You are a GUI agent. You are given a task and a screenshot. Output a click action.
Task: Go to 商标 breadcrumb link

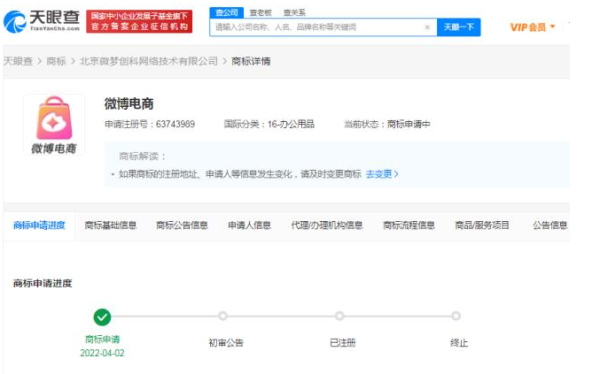coord(56,61)
